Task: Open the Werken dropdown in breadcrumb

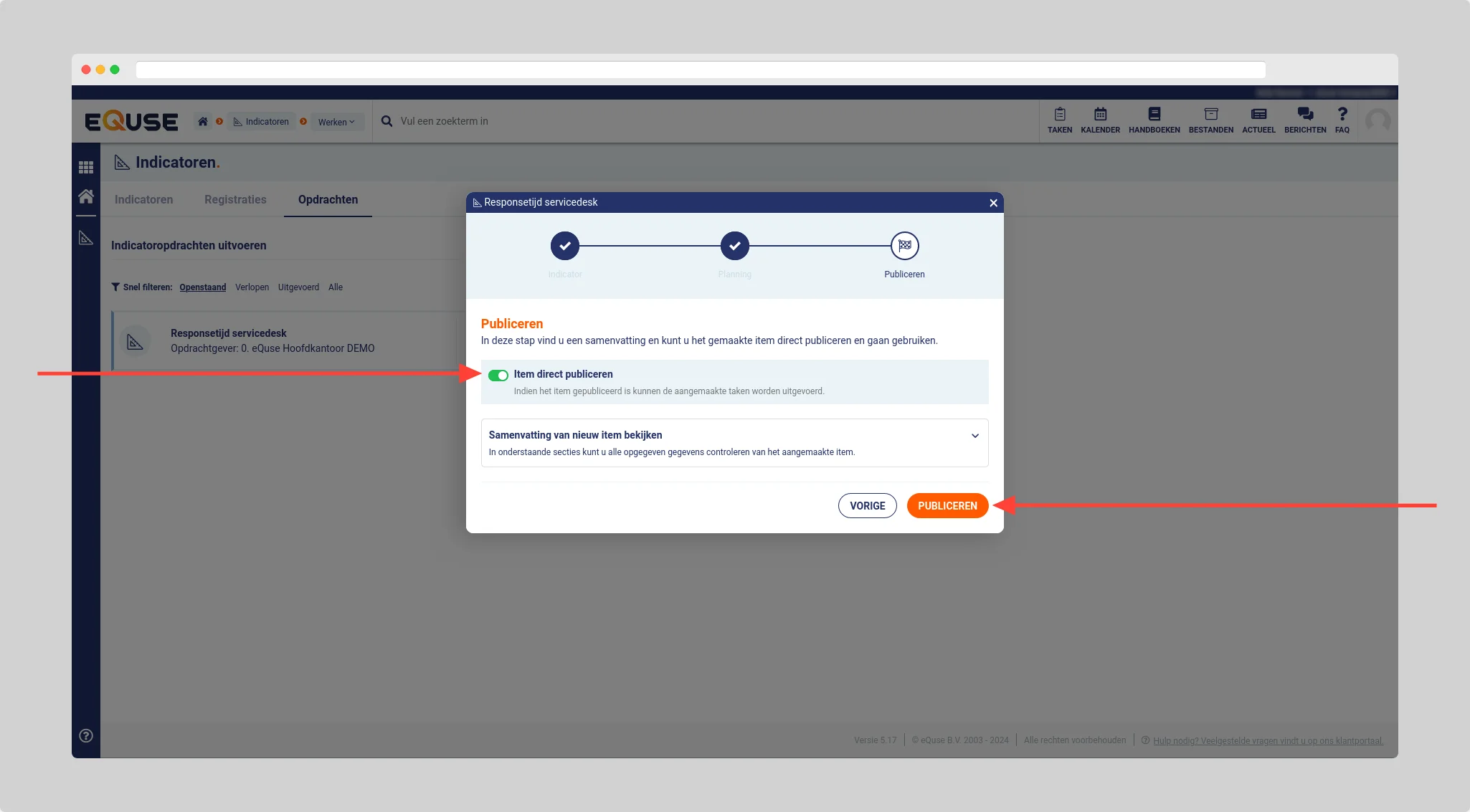Action: pyautogui.click(x=336, y=122)
